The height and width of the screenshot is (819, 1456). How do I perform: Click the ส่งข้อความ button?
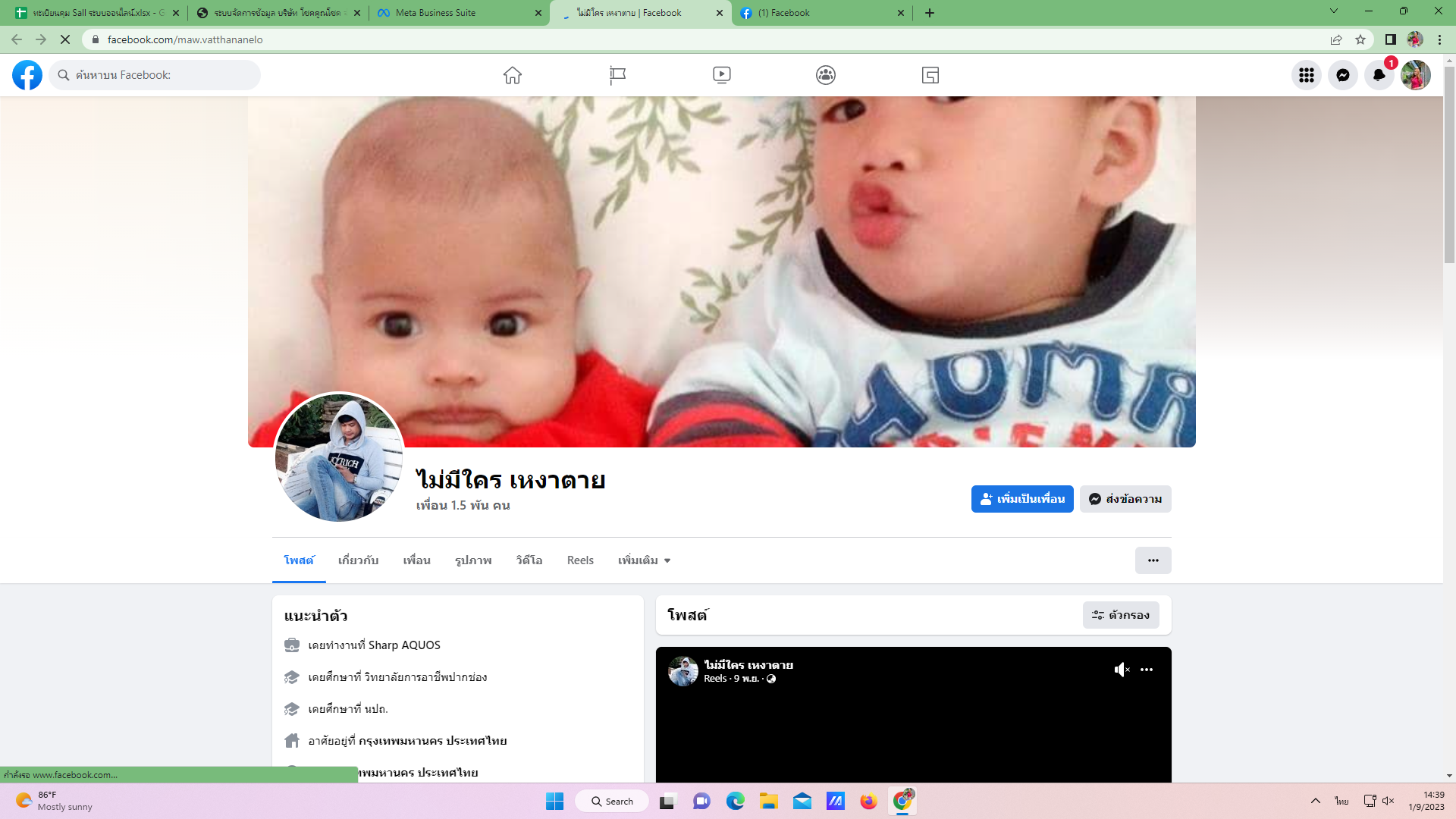click(1125, 499)
